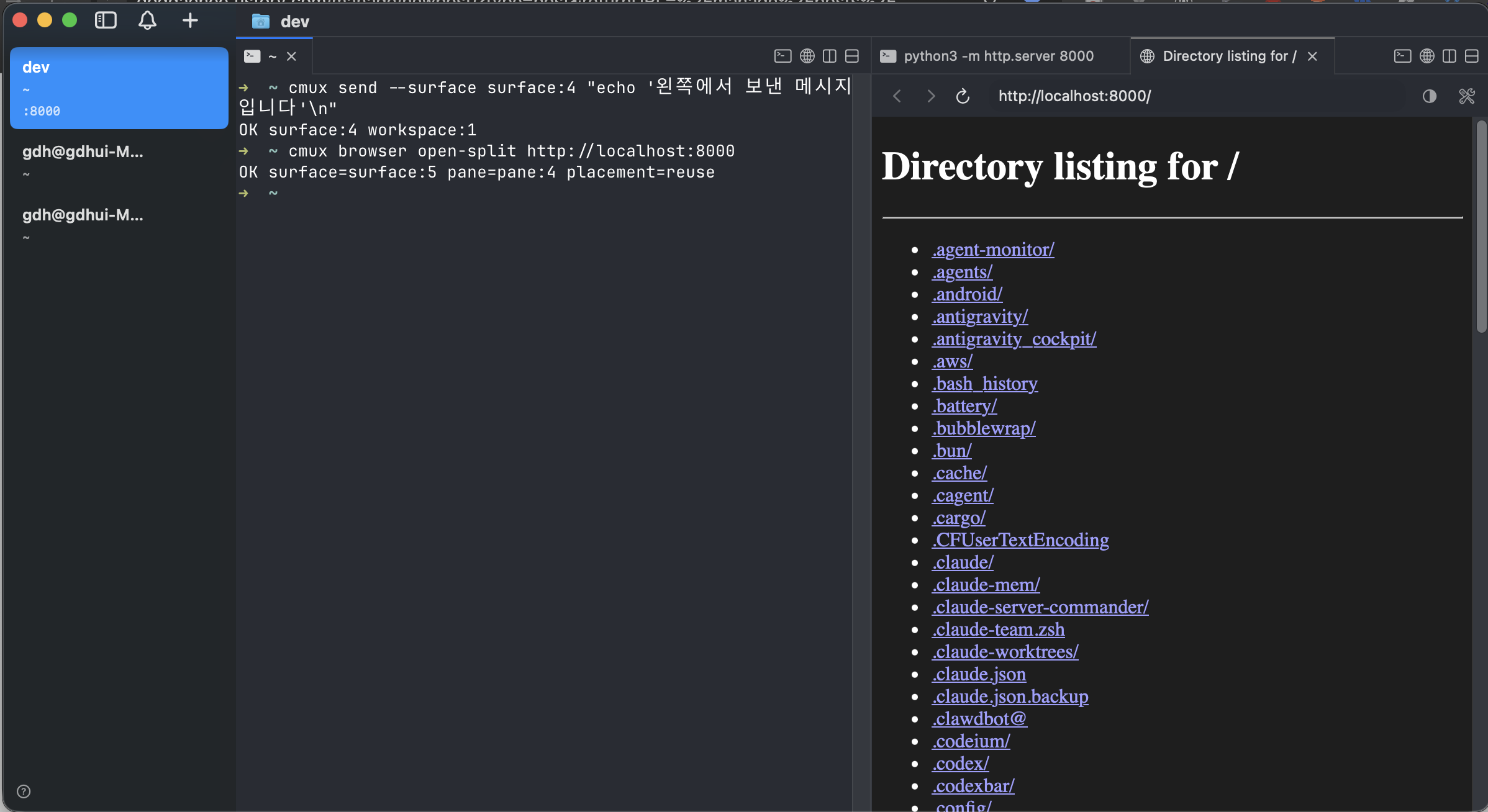
Task: Click the URL address field
Action: [1180, 96]
